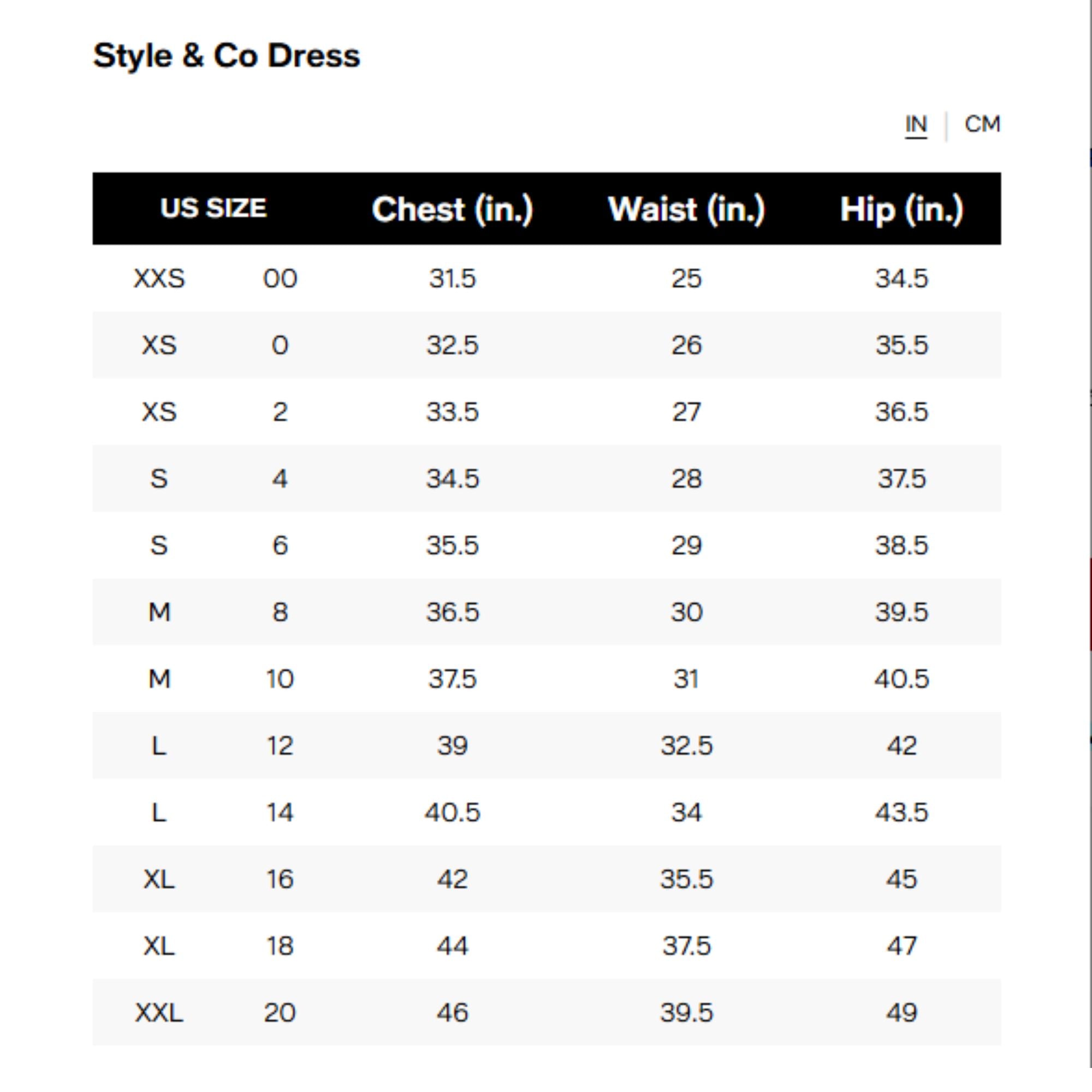Click the Chest (in.) column header

[452, 209]
